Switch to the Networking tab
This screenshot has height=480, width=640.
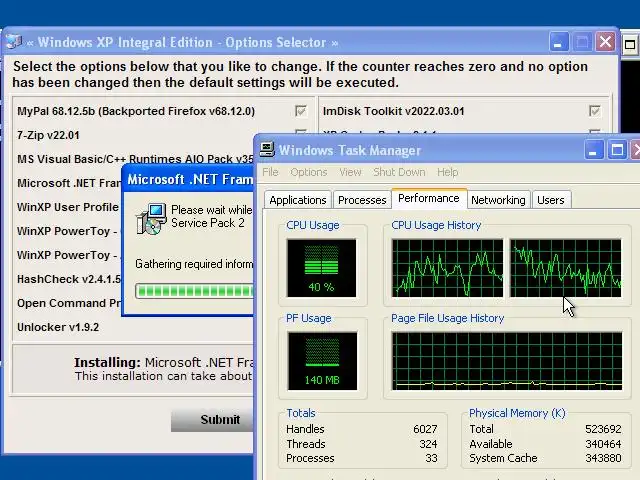(498, 200)
